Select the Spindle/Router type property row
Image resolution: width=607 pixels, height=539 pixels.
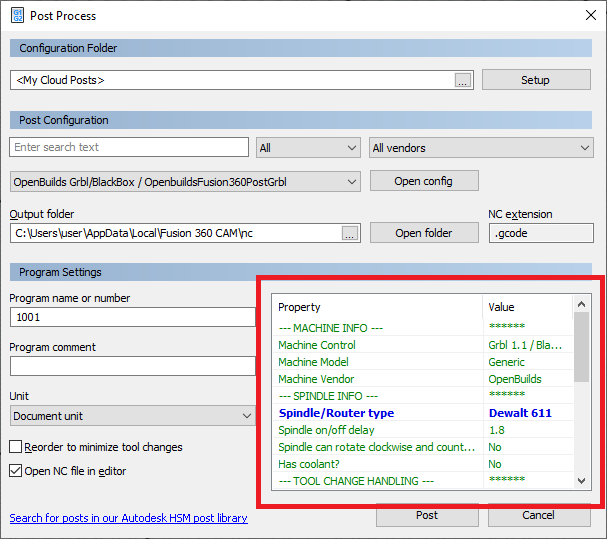[x=380, y=413]
